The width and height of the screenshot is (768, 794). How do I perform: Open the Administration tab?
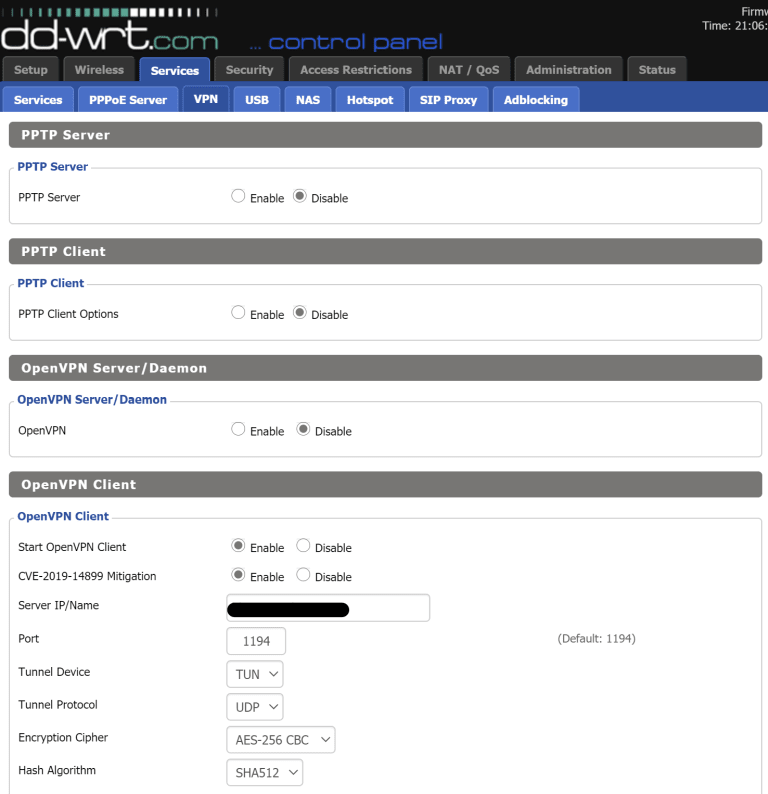pos(569,69)
